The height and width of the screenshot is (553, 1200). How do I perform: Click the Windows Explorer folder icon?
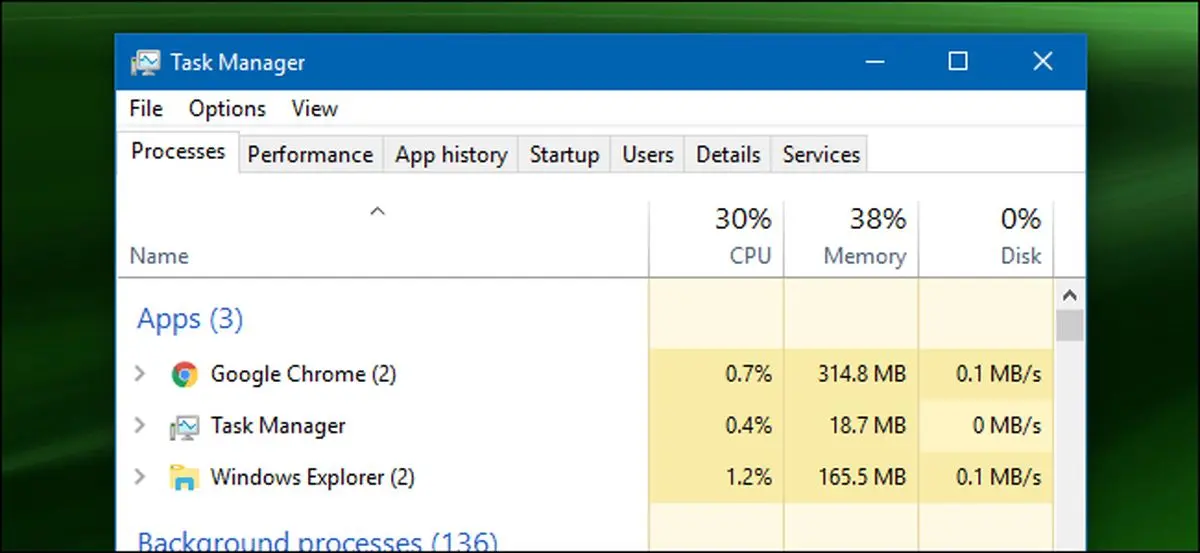click(184, 478)
